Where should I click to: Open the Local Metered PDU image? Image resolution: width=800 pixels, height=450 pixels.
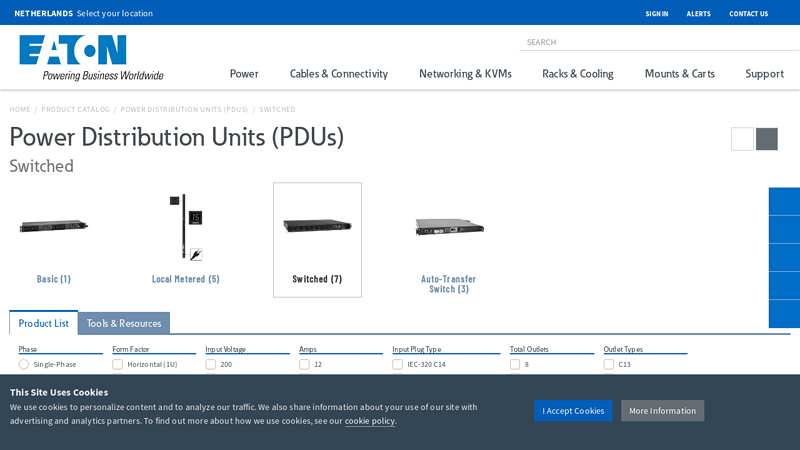pyautogui.click(x=186, y=227)
